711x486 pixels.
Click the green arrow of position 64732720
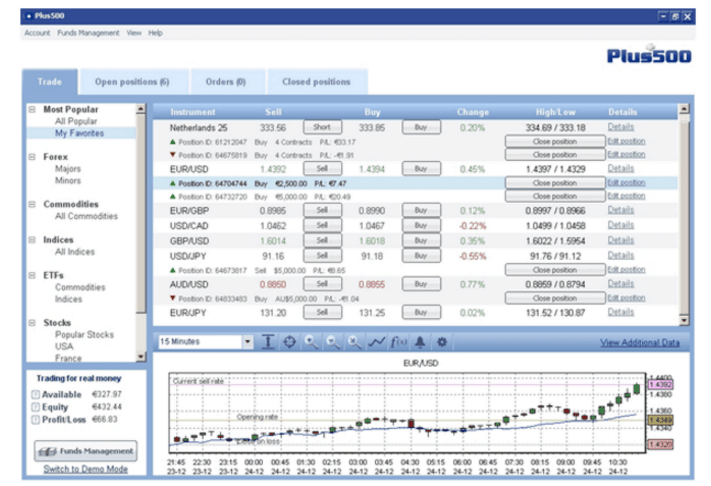tap(172, 196)
